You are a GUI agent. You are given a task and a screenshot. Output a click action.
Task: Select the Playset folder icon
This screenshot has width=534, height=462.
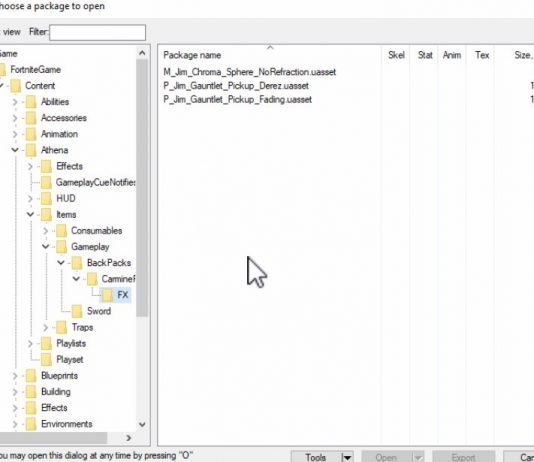point(46,360)
